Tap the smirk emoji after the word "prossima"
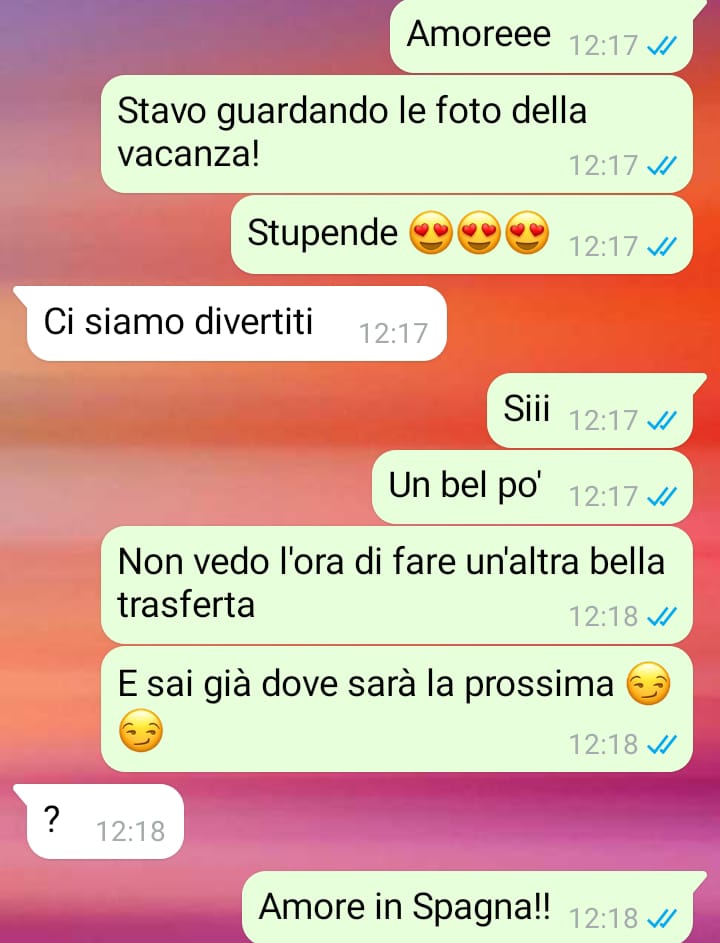 pyautogui.click(x=648, y=684)
